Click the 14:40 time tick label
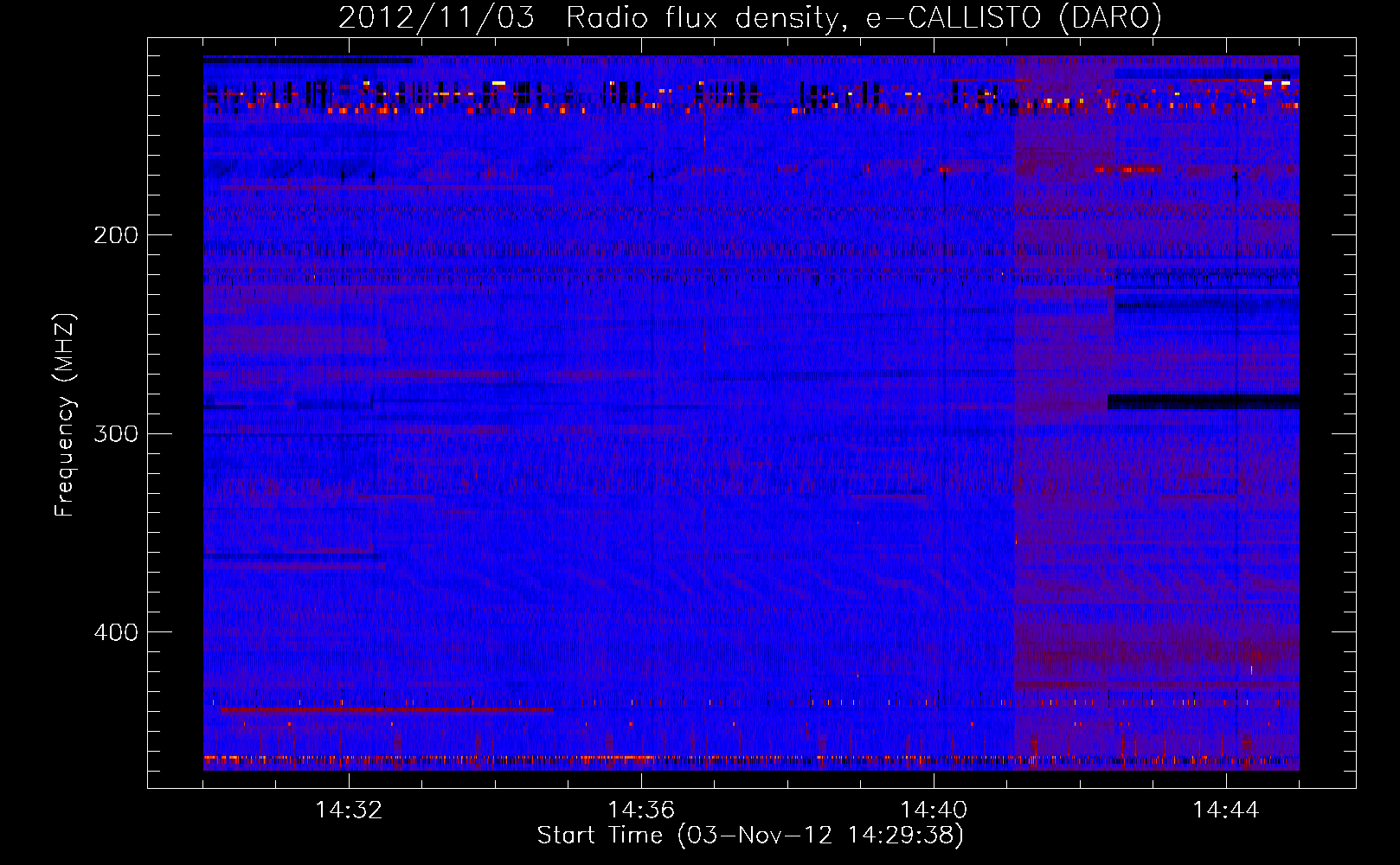 (x=934, y=811)
